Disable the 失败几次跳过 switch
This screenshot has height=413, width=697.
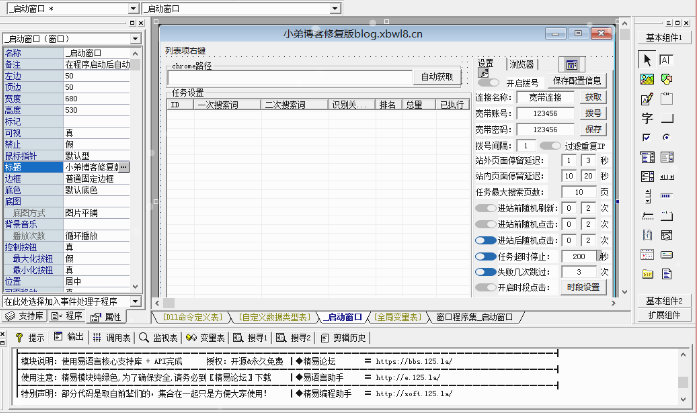point(485,272)
